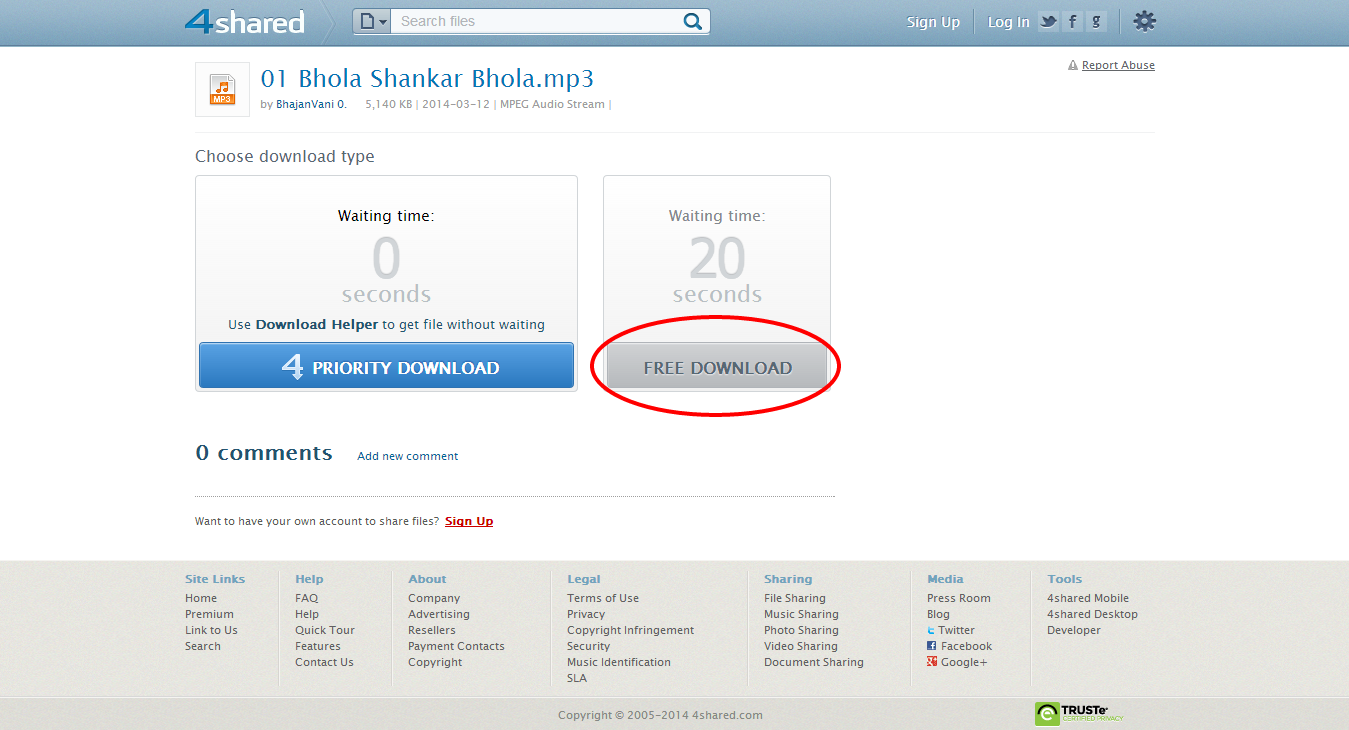Open footer Blog link
The width and height of the screenshot is (1349, 730).
pos(938,614)
